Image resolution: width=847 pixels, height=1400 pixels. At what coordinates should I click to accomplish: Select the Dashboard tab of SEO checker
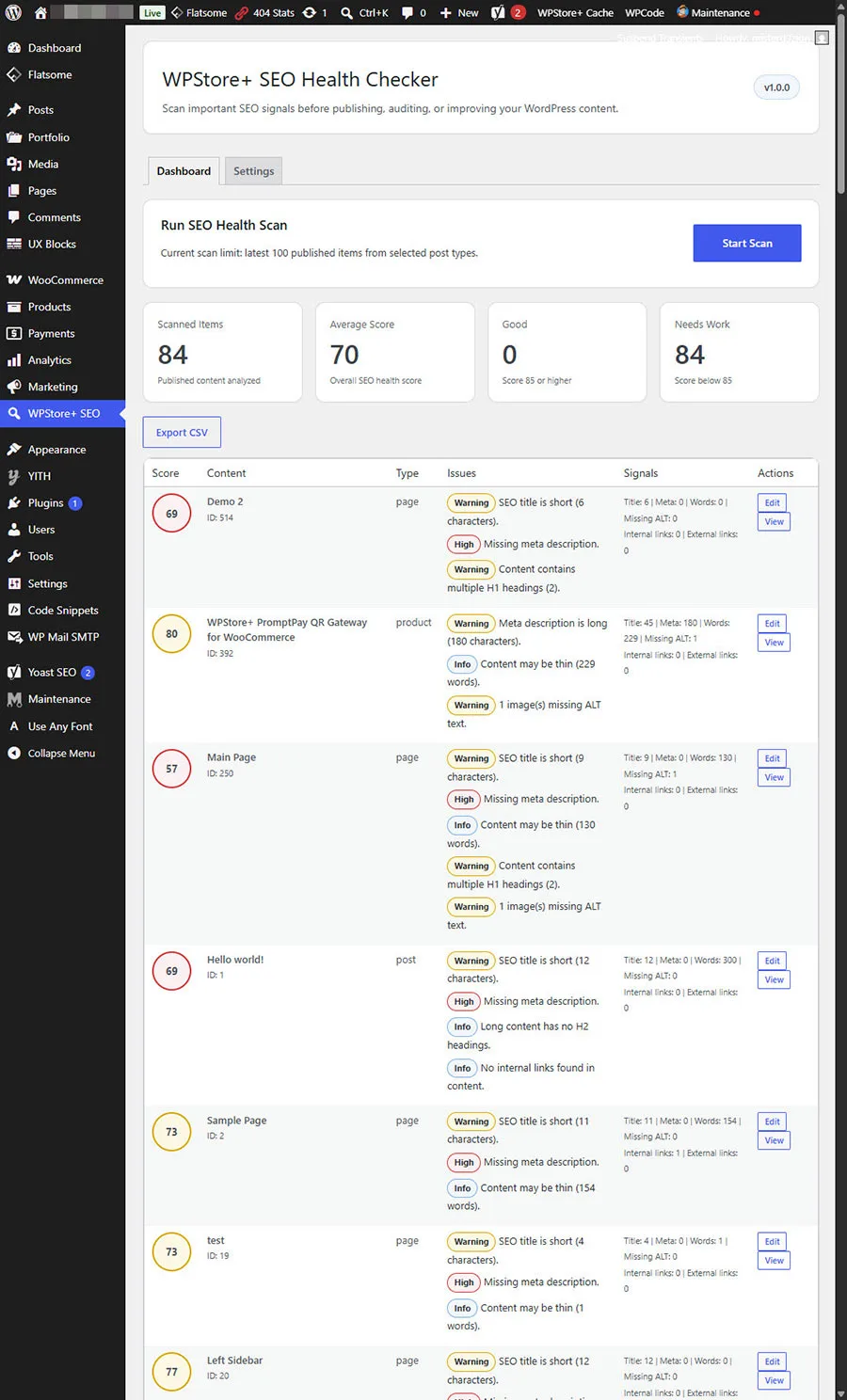184,171
